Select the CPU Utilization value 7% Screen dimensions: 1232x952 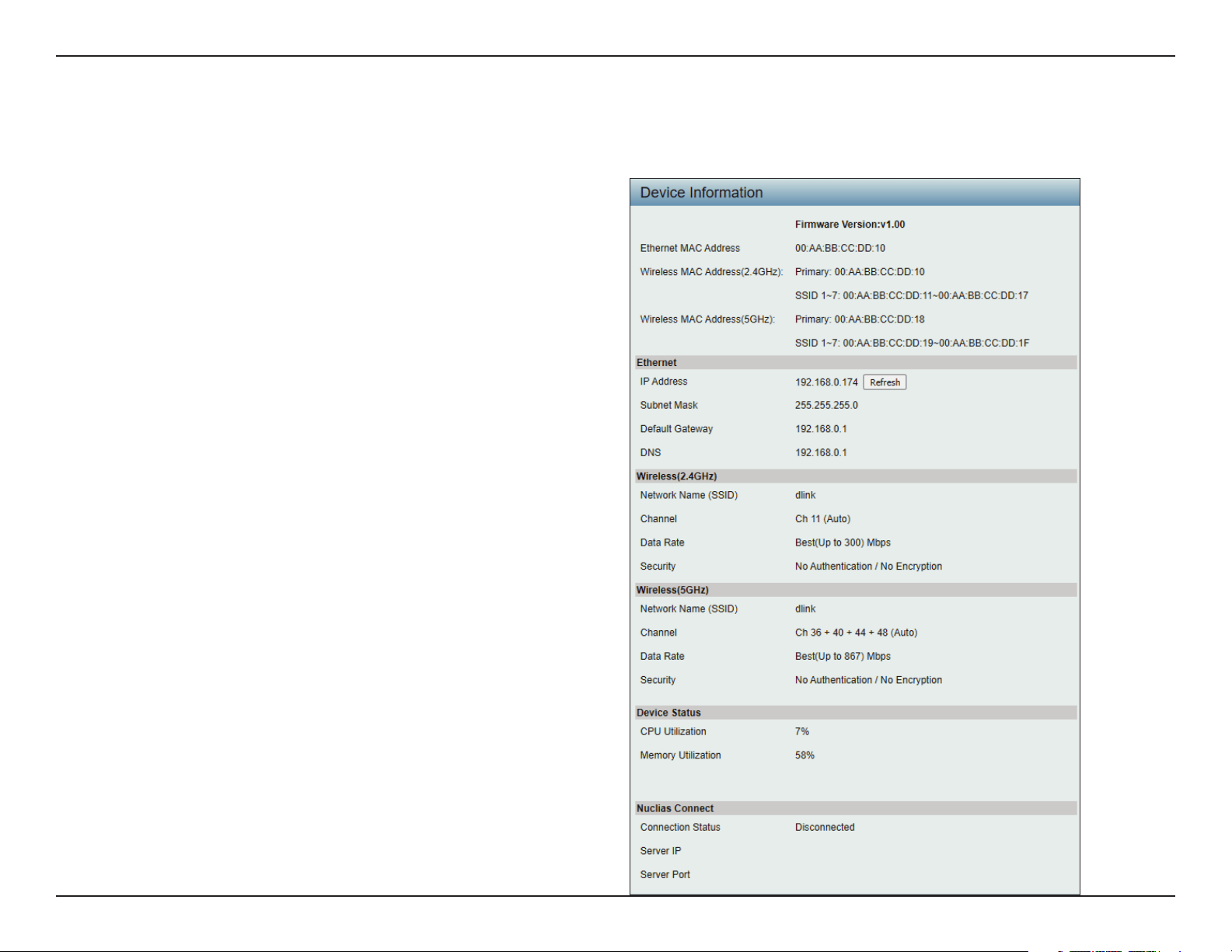[802, 732]
